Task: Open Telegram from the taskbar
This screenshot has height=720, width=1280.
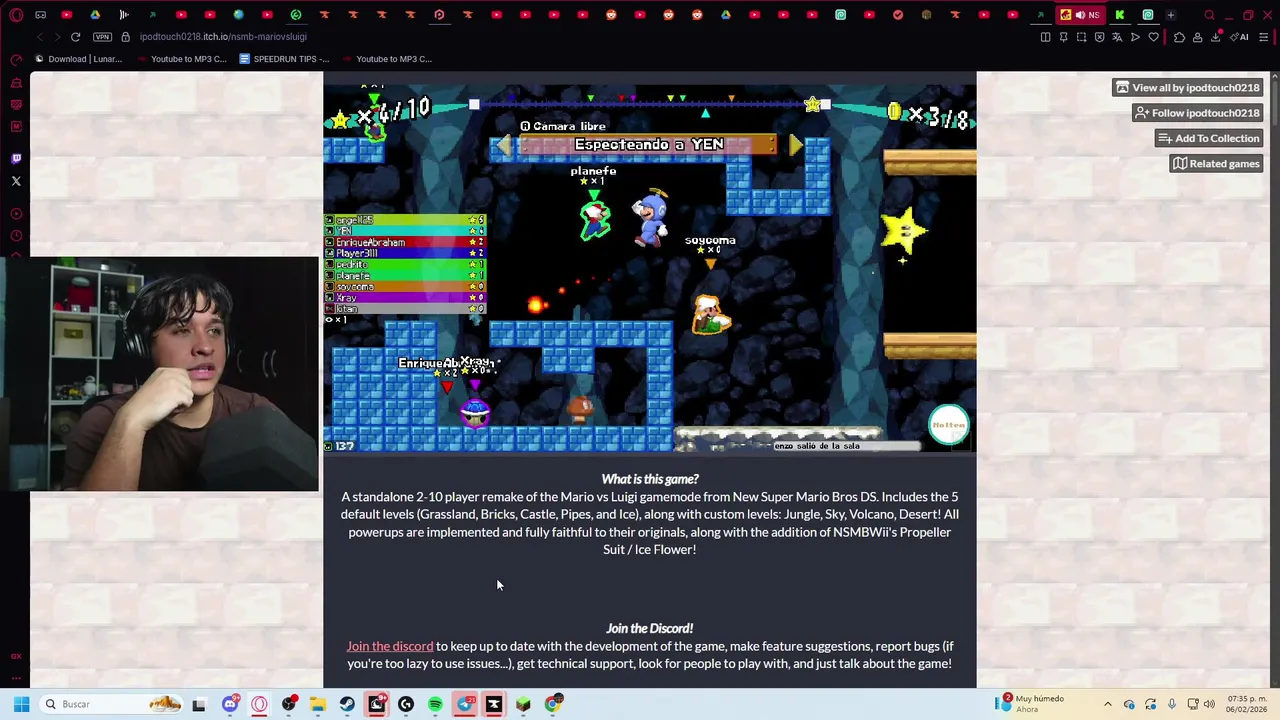Action: pyautogui.click(x=465, y=704)
